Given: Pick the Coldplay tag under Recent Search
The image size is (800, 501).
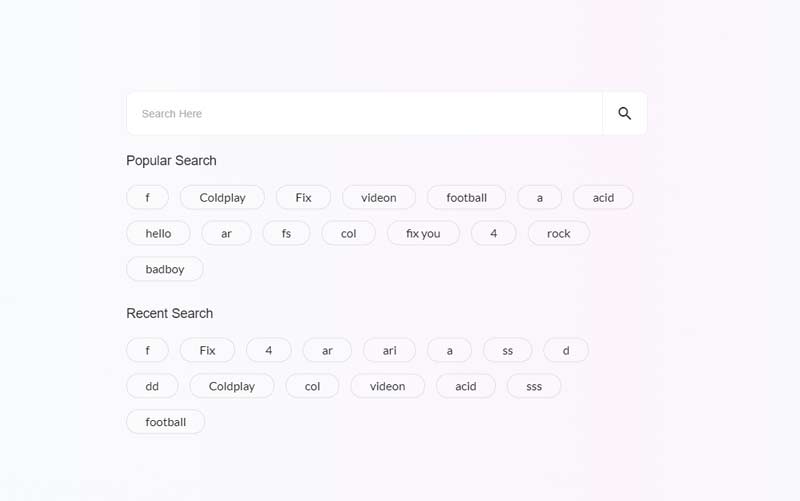Looking at the screenshot, I should click(x=232, y=387).
